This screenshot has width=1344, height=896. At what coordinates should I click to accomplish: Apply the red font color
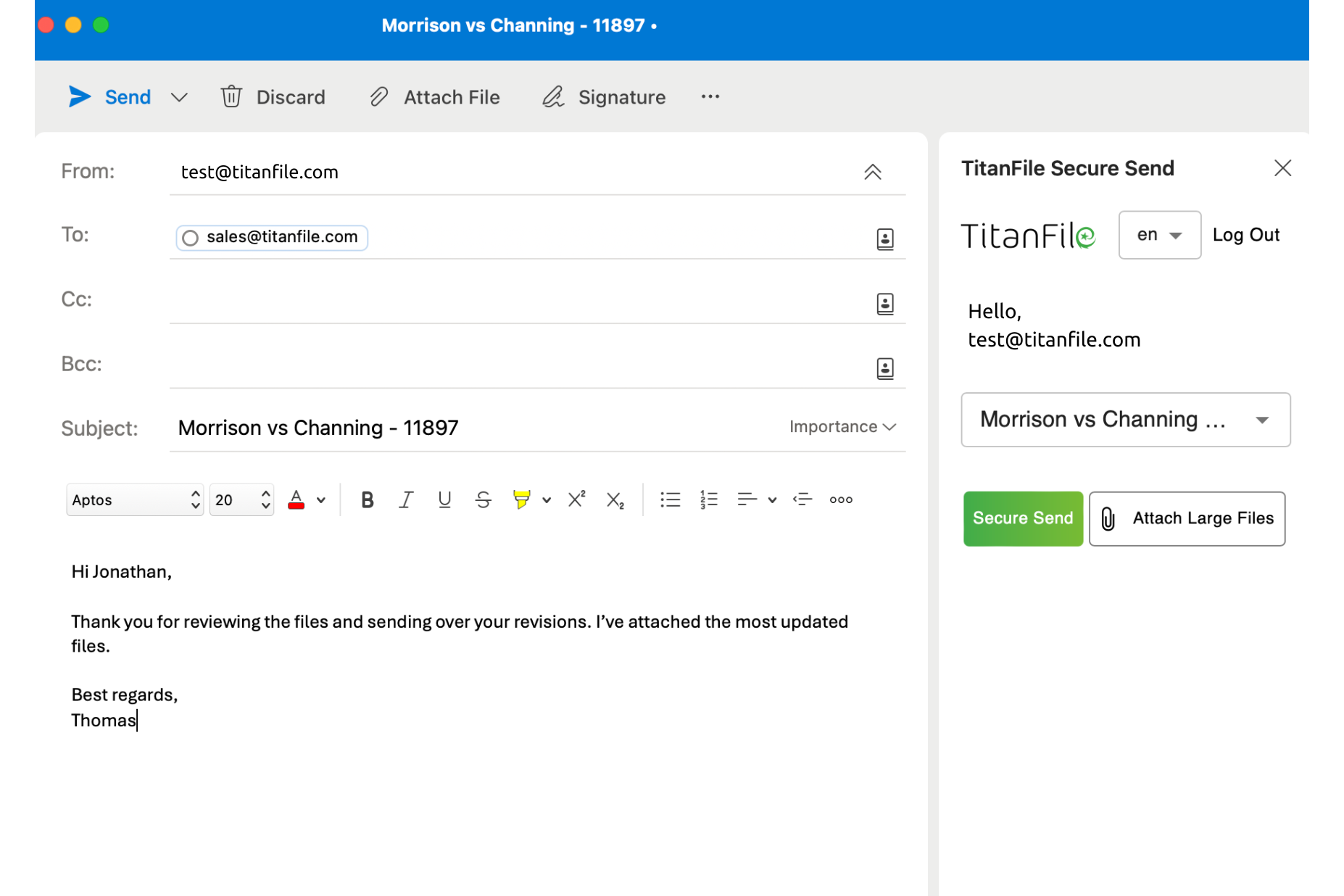(296, 499)
